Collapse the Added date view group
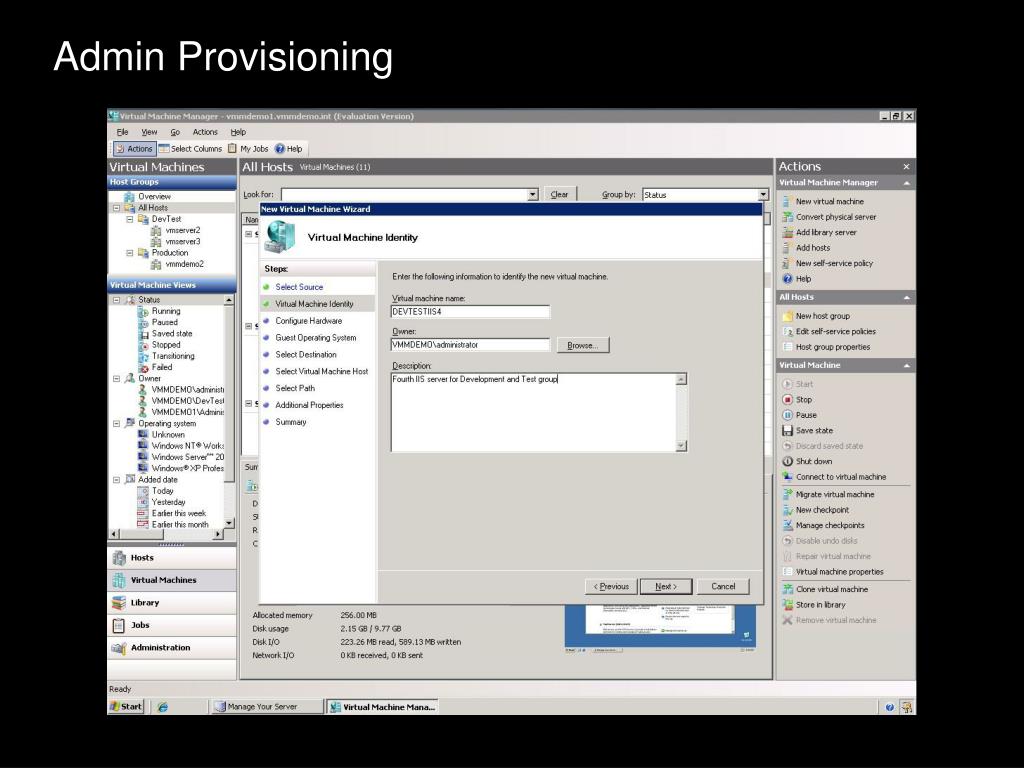 click(x=116, y=480)
